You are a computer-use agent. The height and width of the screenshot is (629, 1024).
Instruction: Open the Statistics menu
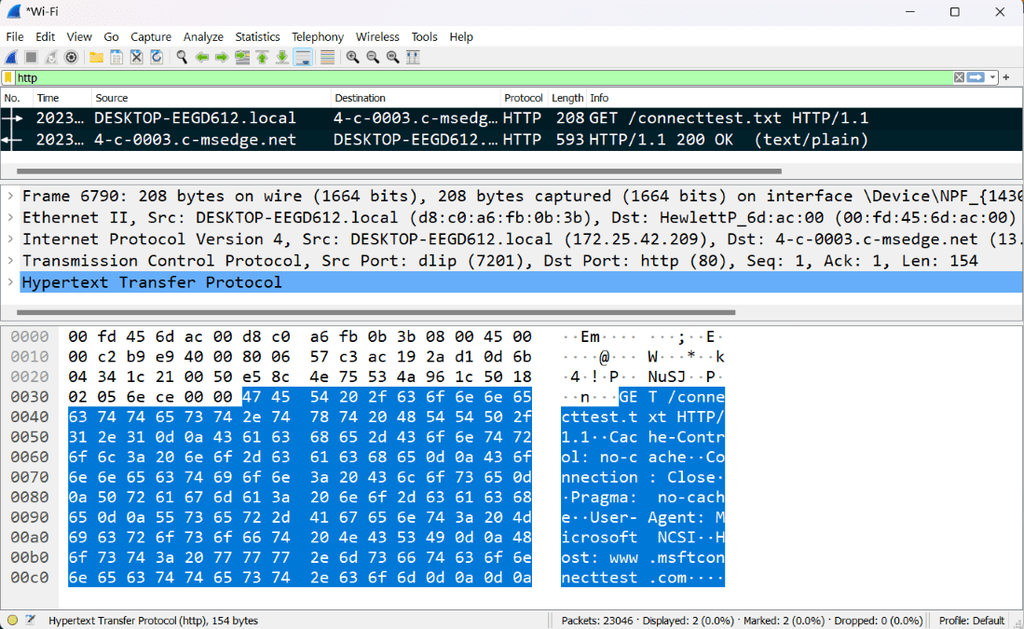click(257, 36)
